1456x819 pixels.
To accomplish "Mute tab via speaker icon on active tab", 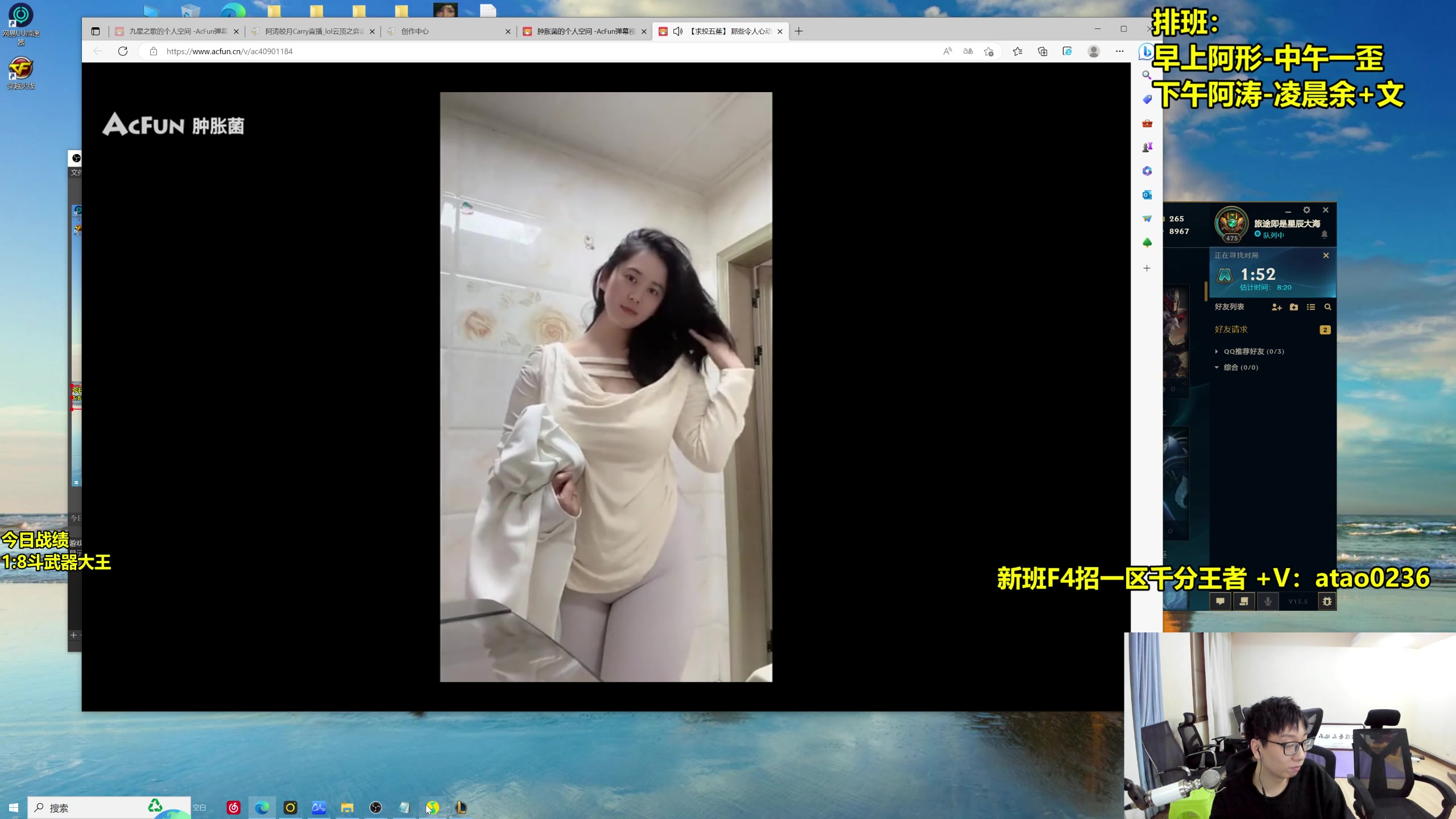I will pos(677,31).
